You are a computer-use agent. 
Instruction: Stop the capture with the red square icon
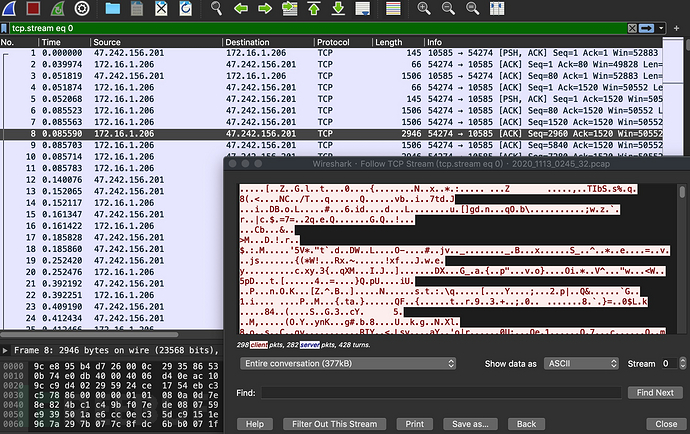coord(33,8)
